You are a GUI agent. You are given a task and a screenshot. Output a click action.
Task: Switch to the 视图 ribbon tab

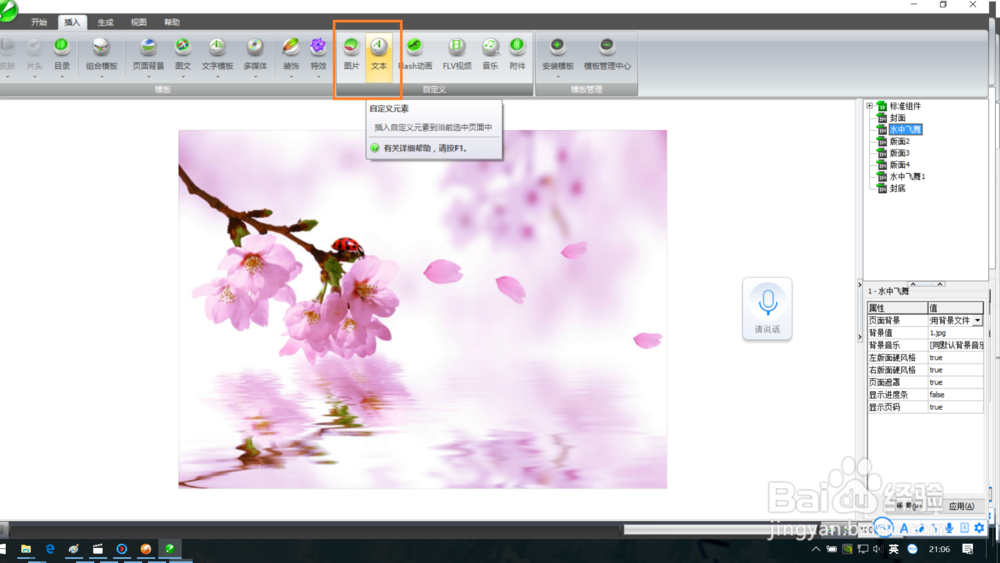(x=138, y=22)
